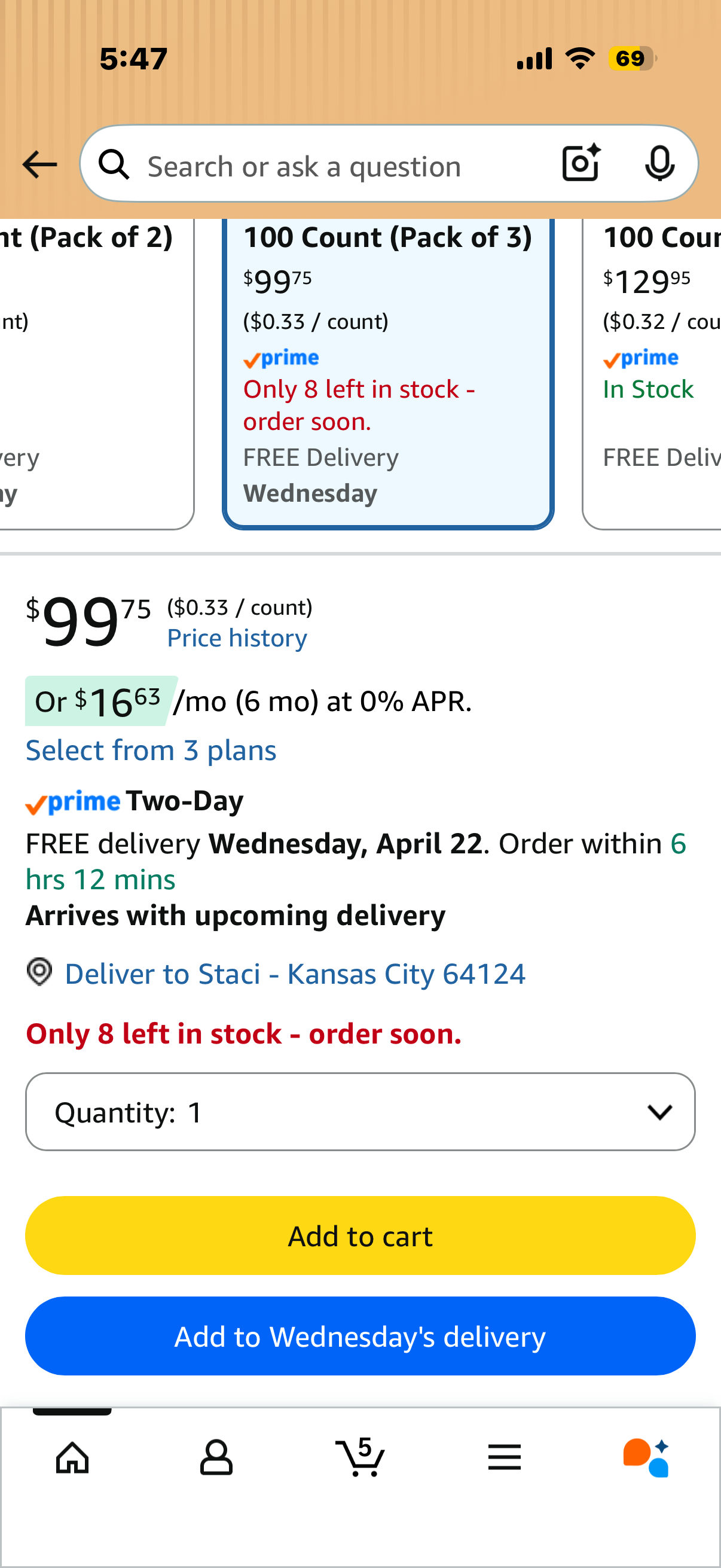Tap the back arrow icon
This screenshot has height=1568, width=721.
click(x=39, y=164)
